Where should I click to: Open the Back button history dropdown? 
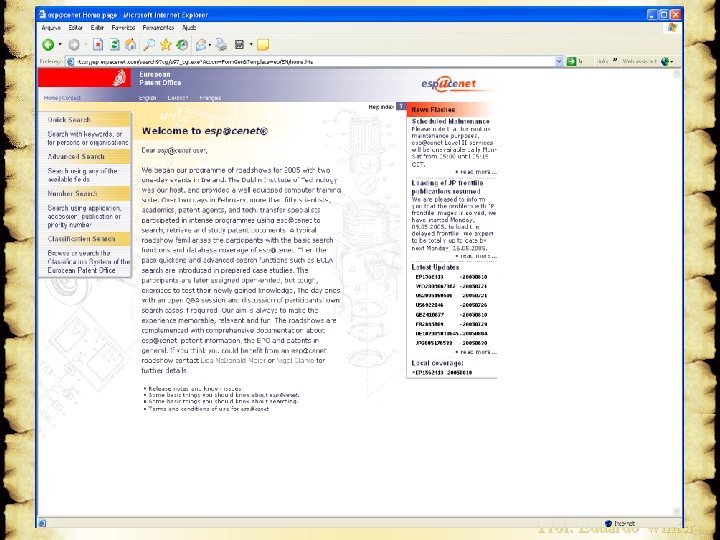coord(60,45)
